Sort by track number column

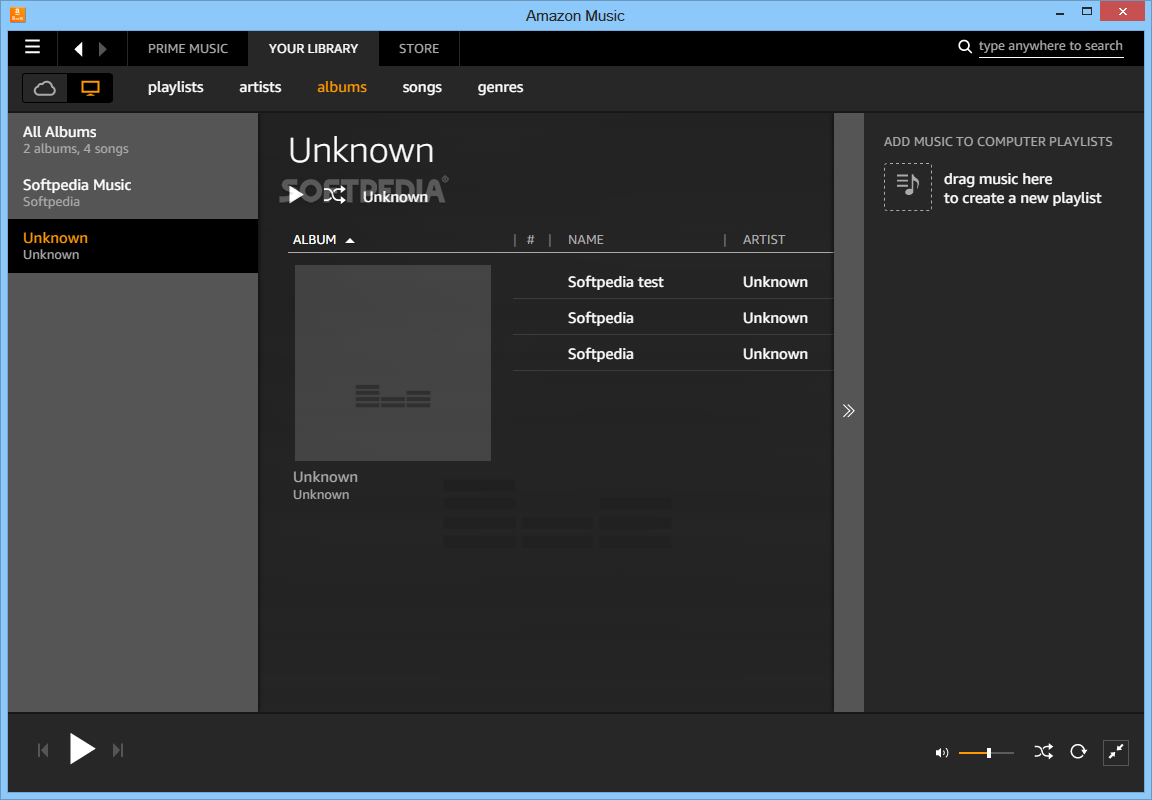pos(530,239)
